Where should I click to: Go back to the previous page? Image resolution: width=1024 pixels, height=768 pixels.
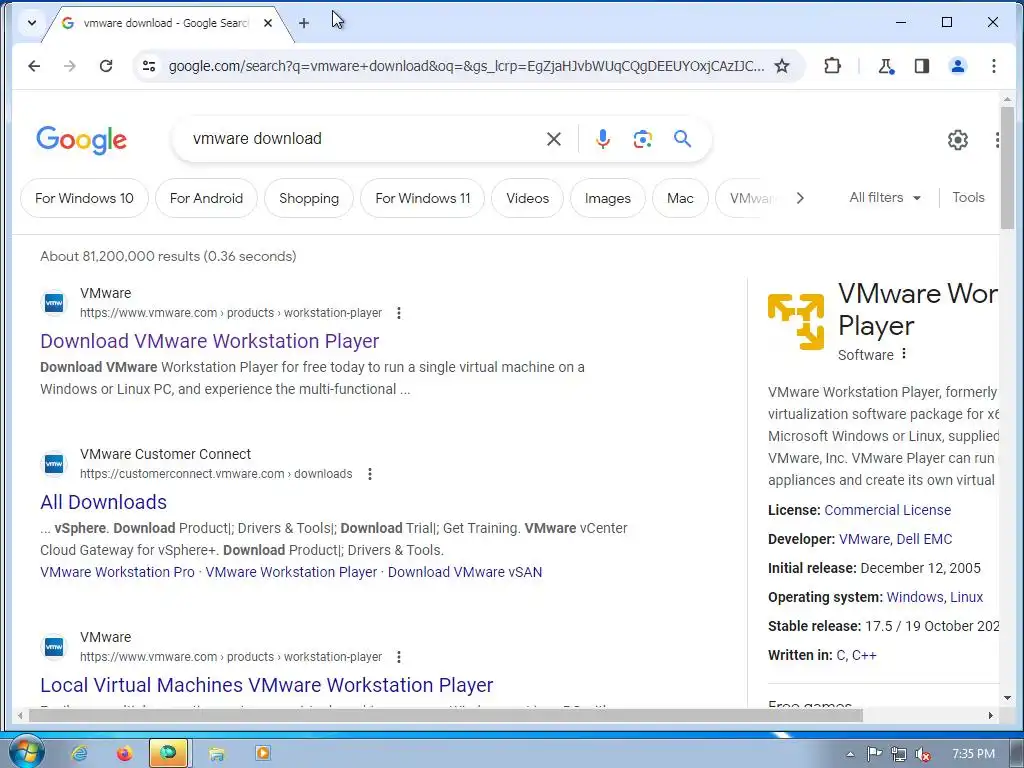point(34,66)
